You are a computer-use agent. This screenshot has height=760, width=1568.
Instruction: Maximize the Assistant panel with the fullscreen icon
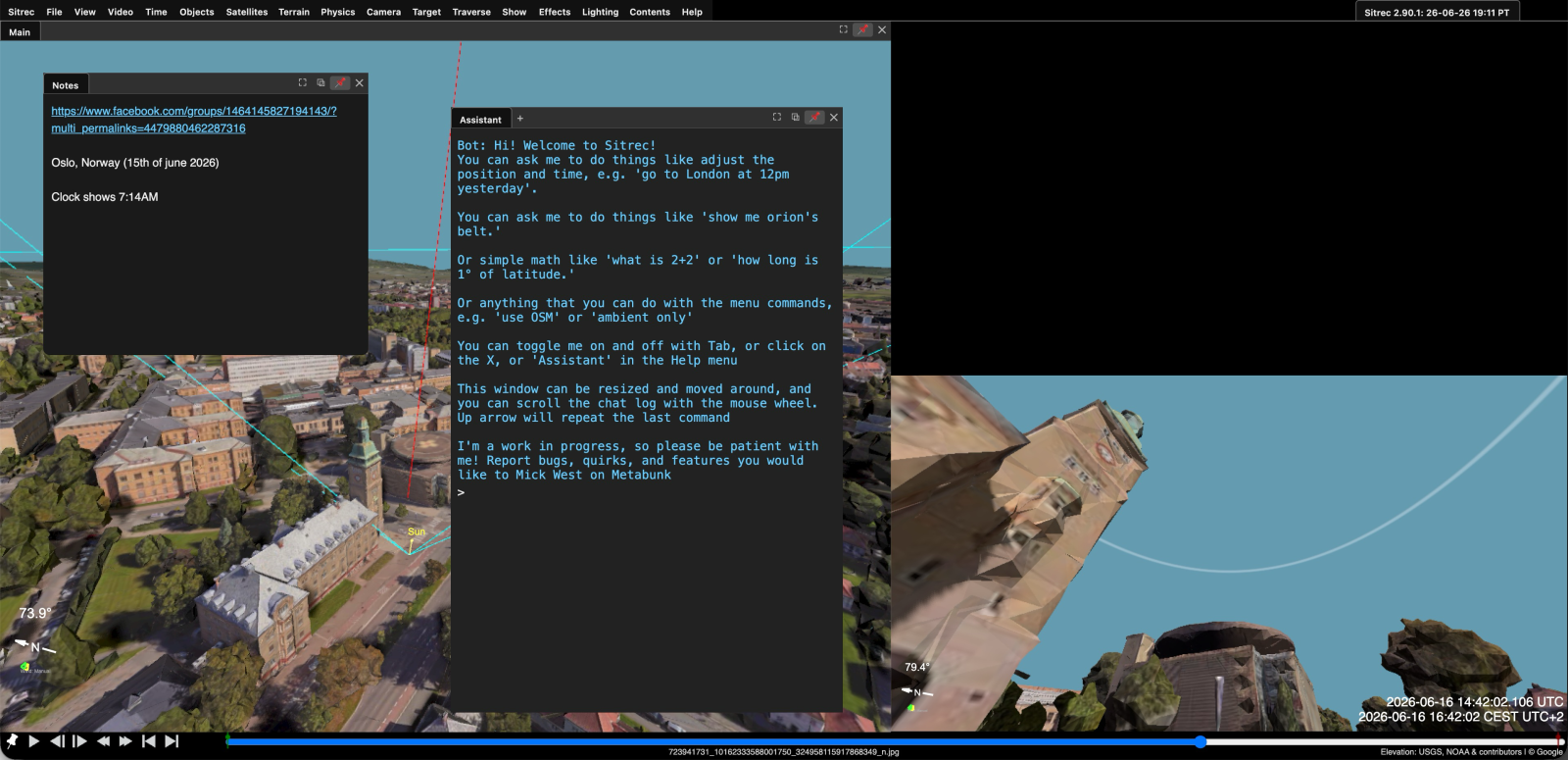[x=777, y=117]
